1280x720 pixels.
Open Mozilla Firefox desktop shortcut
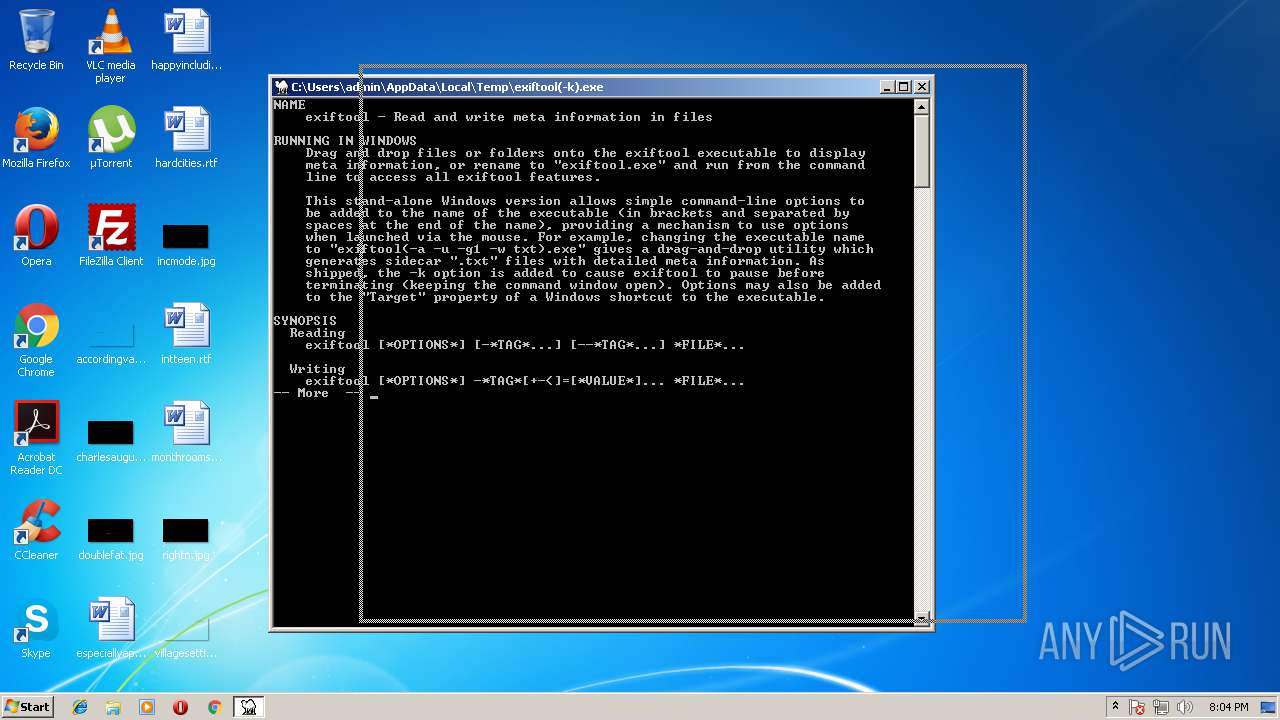click(x=36, y=138)
